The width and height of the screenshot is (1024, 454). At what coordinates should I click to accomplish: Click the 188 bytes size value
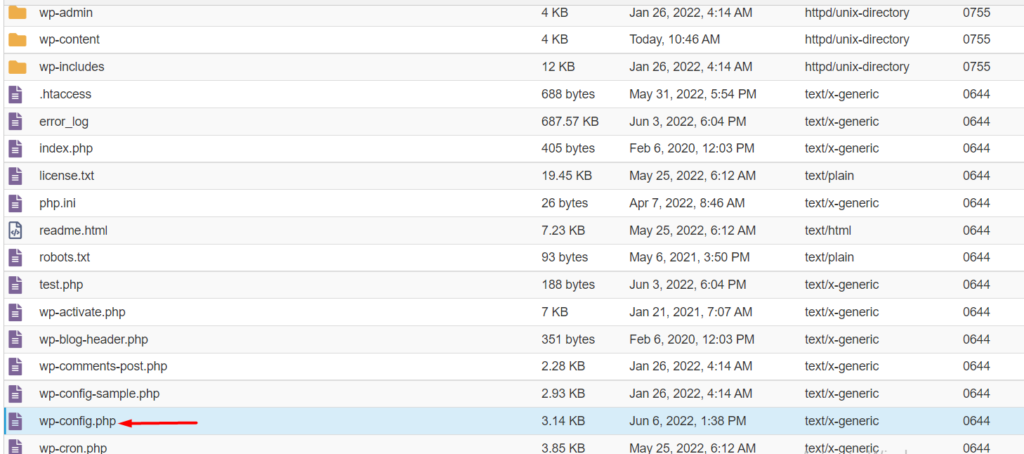click(x=568, y=285)
